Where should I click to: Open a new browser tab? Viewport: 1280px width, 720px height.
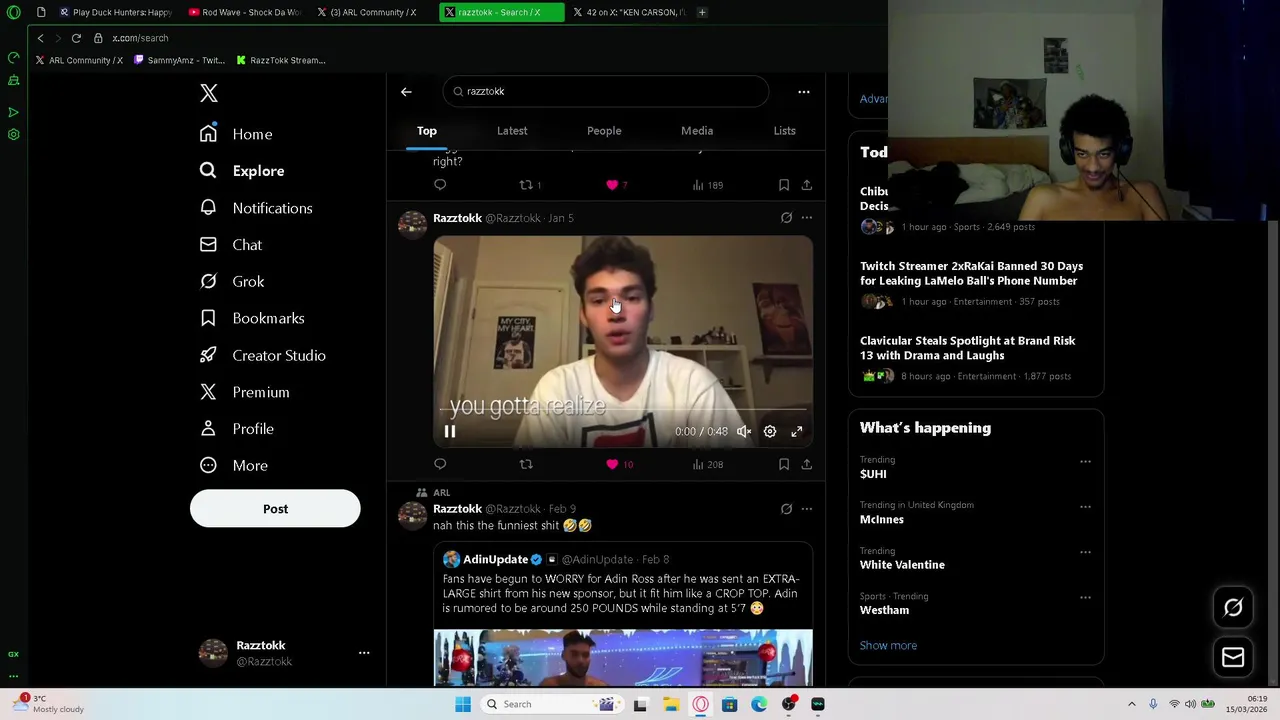pos(702,12)
